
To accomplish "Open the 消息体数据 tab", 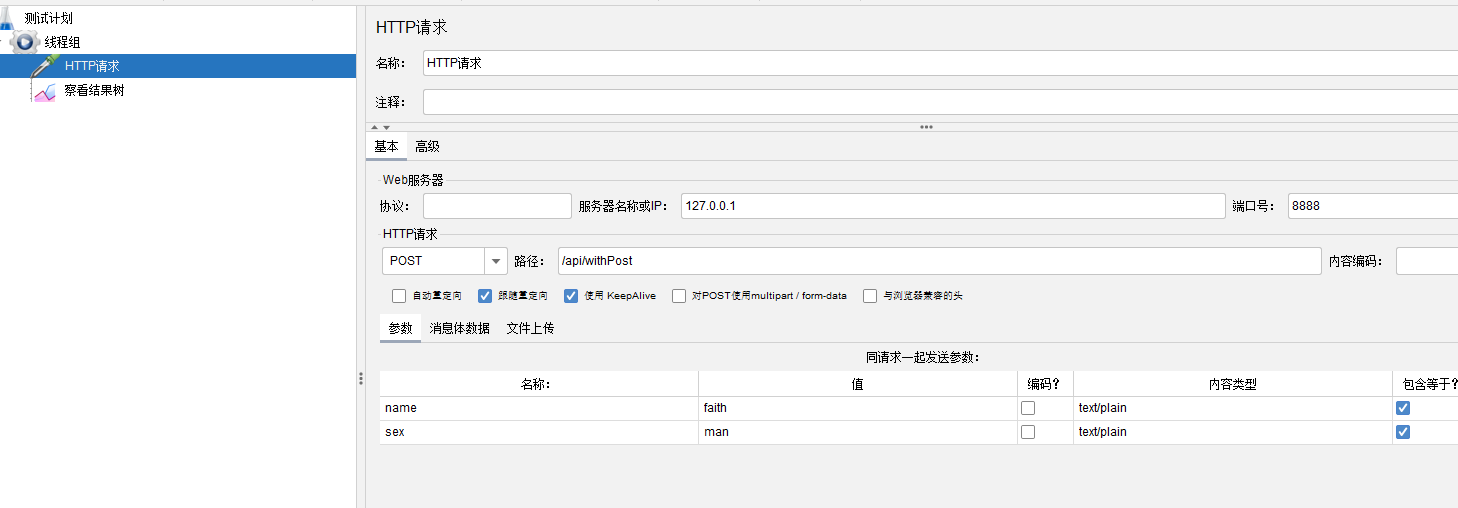I will (460, 328).
